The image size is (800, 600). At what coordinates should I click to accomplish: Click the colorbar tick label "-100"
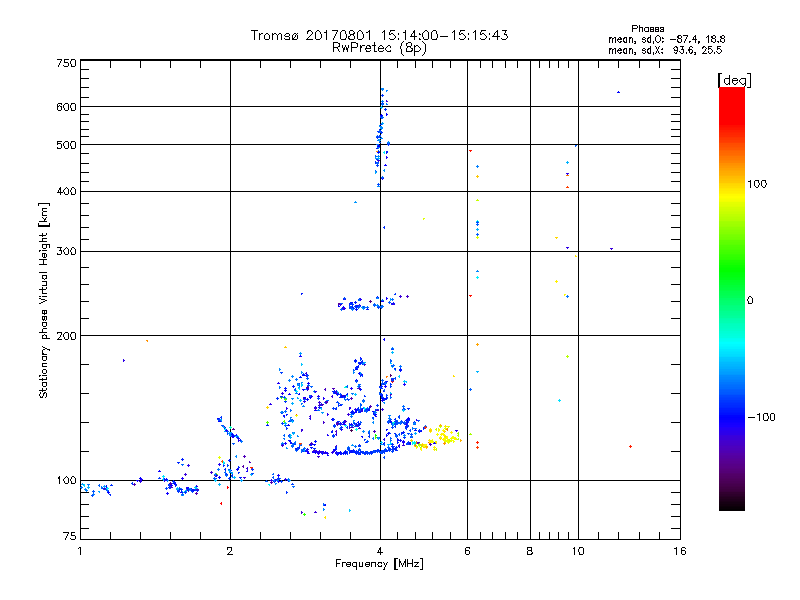[x=761, y=417]
